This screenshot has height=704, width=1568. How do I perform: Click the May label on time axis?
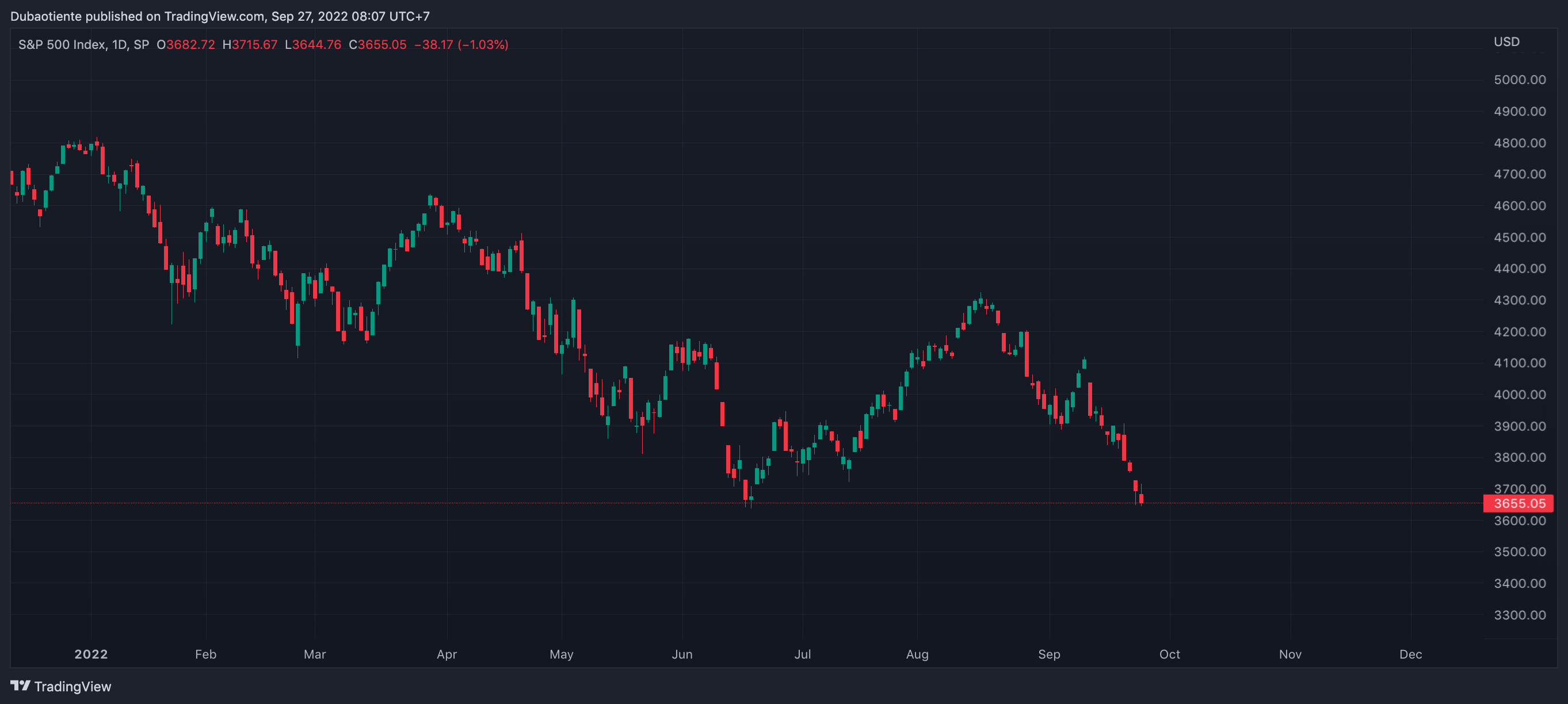pos(561,654)
